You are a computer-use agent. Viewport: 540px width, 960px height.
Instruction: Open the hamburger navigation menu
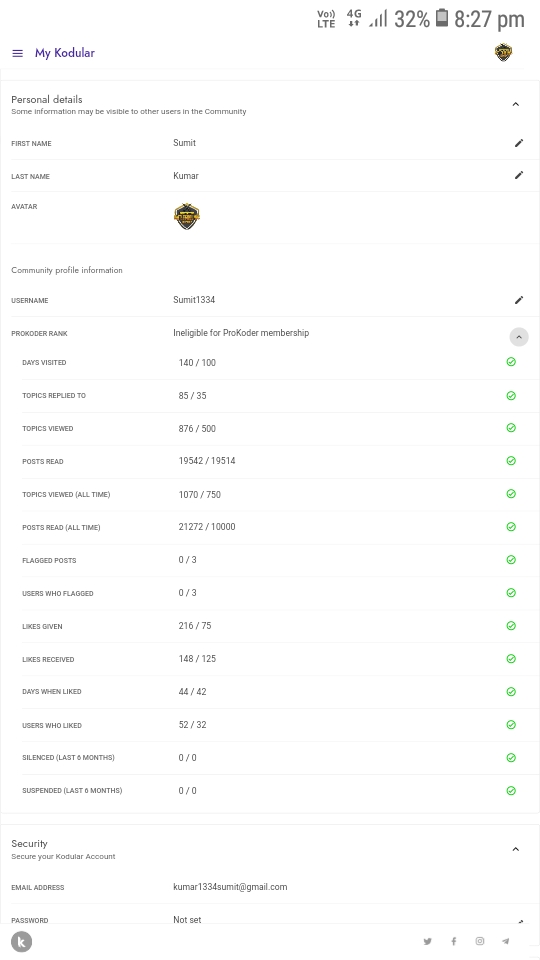(18, 53)
